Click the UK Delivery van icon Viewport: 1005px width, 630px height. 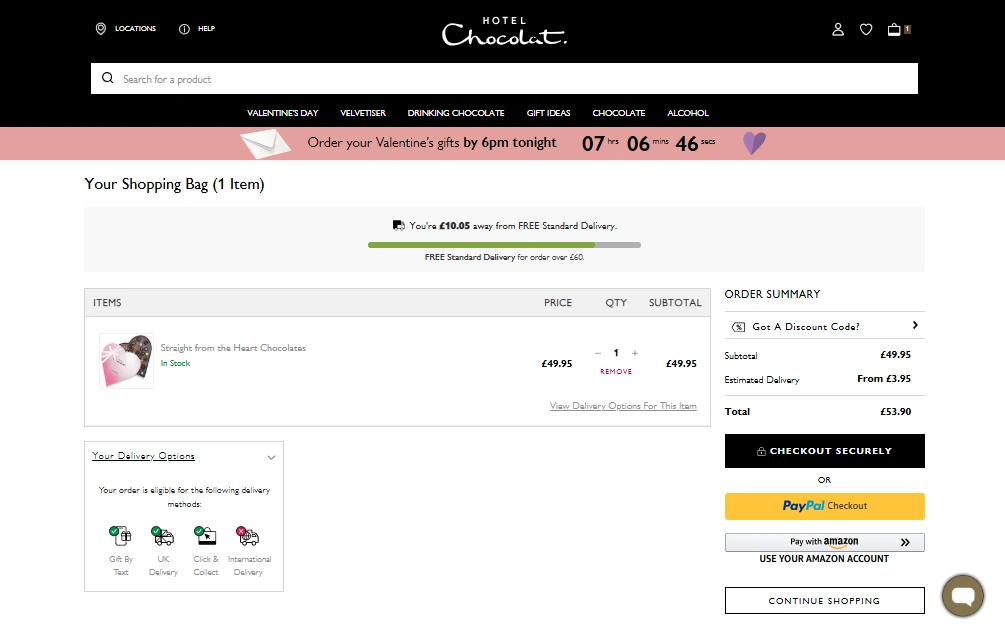tap(163, 537)
